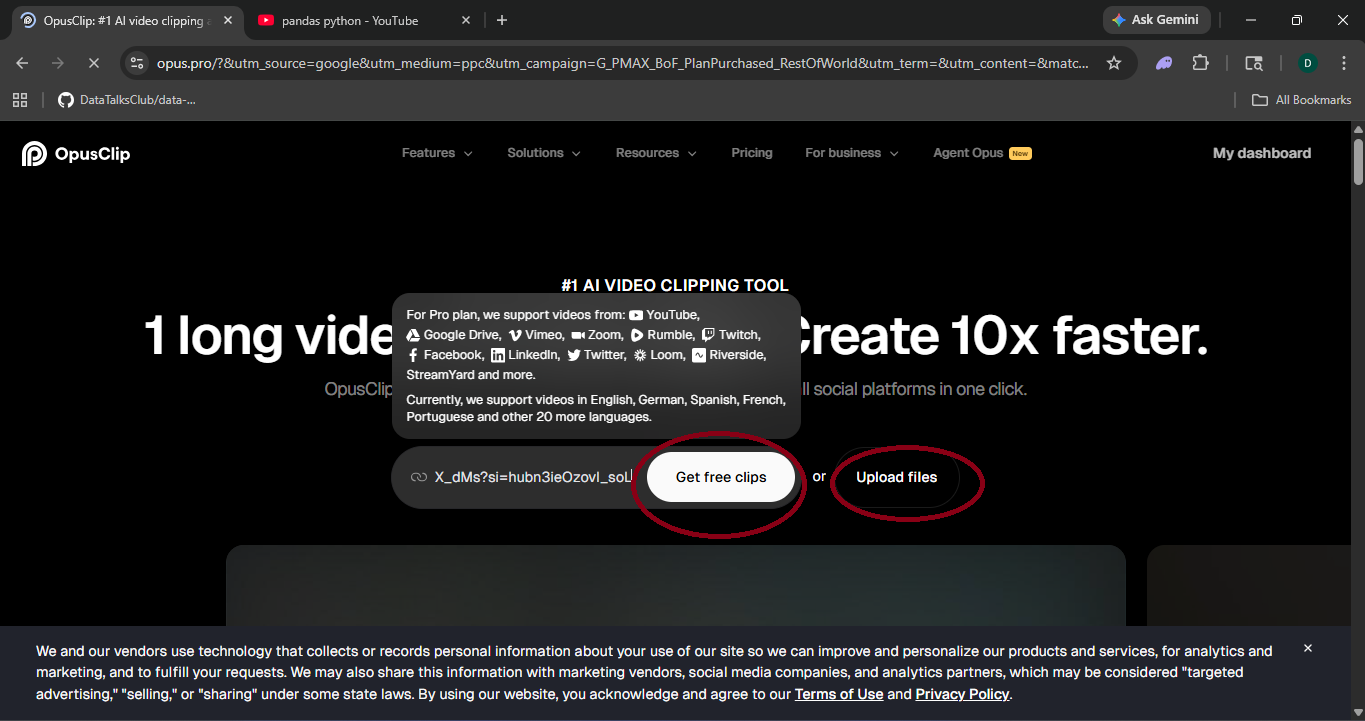Image resolution: width=1365 pixels, height=721 pixels.
Task: Click the "#1 AI VIDEO CLIPPING TOOL" heading
Action: point(675,286)
